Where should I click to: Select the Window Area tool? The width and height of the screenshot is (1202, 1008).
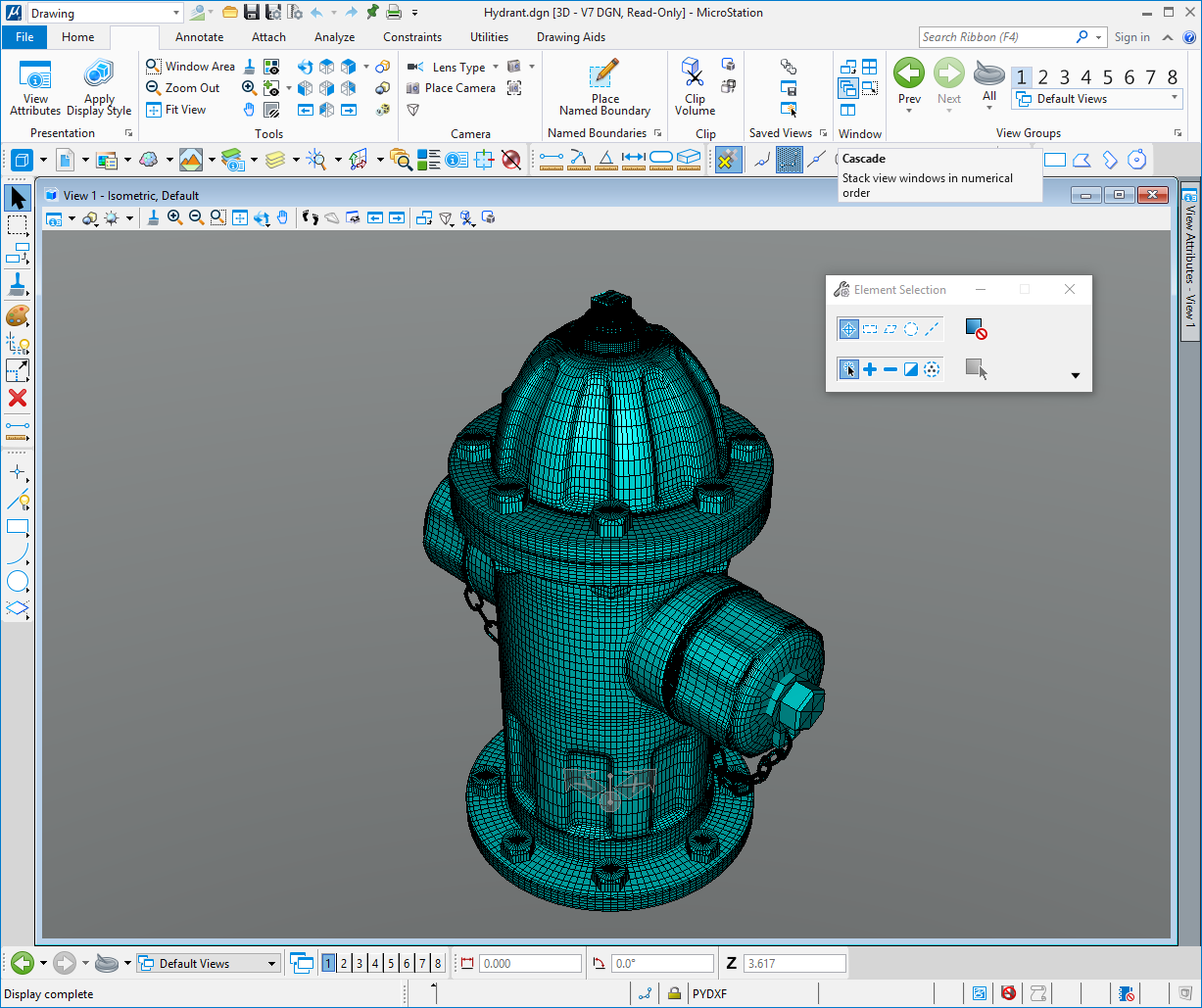tap(191, 67)
